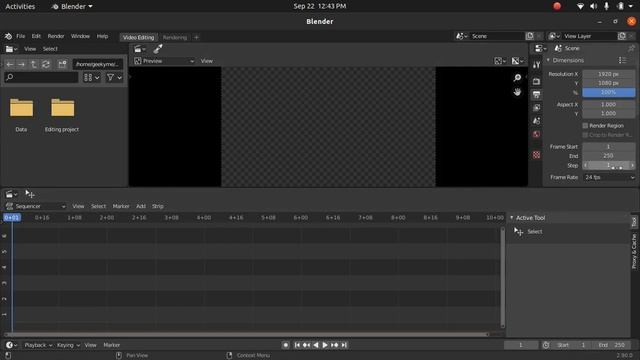640x360 pixels.
Task: Switch to the Rendering workspace tab
Action: tap(175, 38)
